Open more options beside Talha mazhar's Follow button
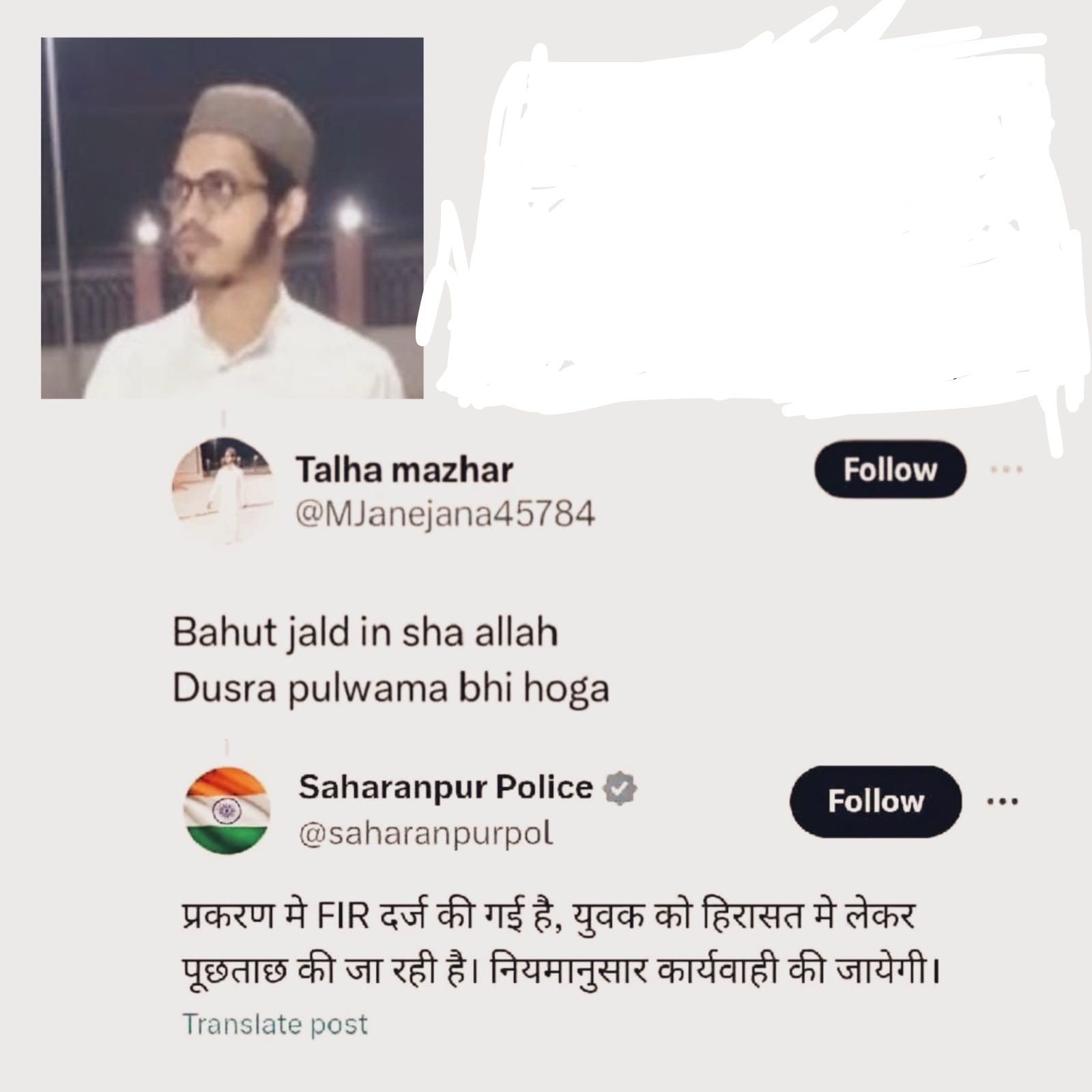1092x1092 pixels. (1007, 470)
